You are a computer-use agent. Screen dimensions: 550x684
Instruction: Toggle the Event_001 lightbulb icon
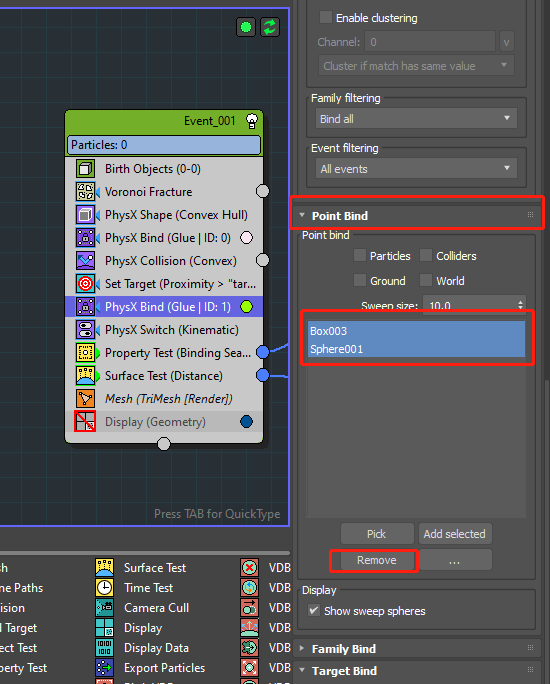pos(252,121)
